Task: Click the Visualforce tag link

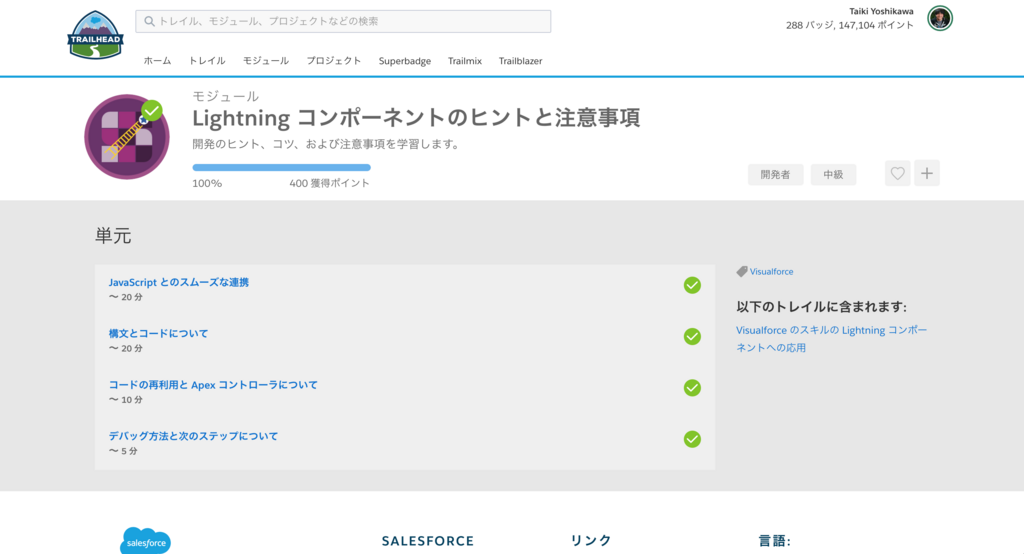Action: [x=771, y=271]
